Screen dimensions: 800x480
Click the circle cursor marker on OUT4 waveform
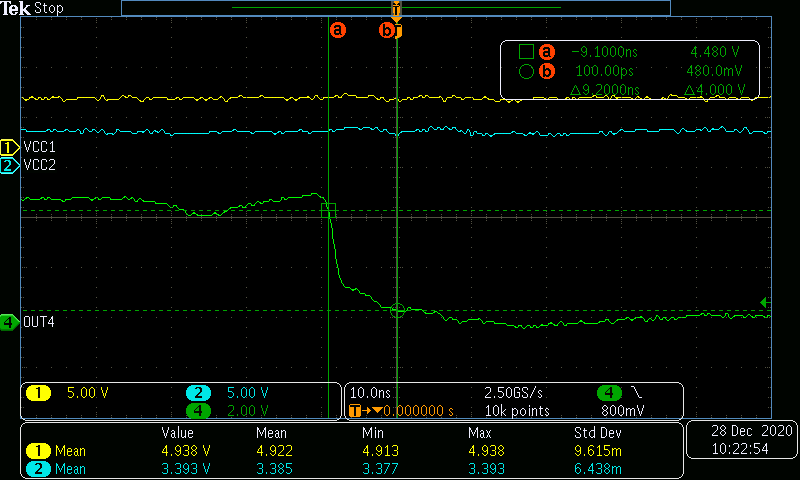[397, 310]
